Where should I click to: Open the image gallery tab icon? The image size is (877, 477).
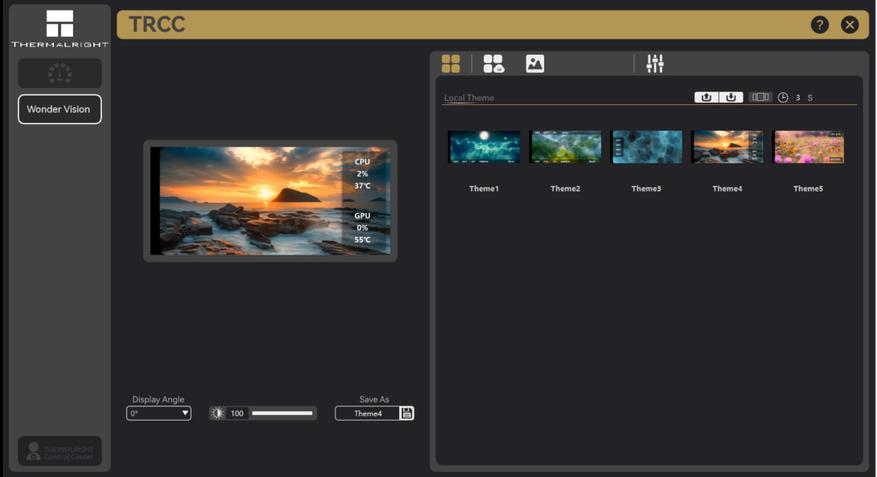[x=535, y=64]
